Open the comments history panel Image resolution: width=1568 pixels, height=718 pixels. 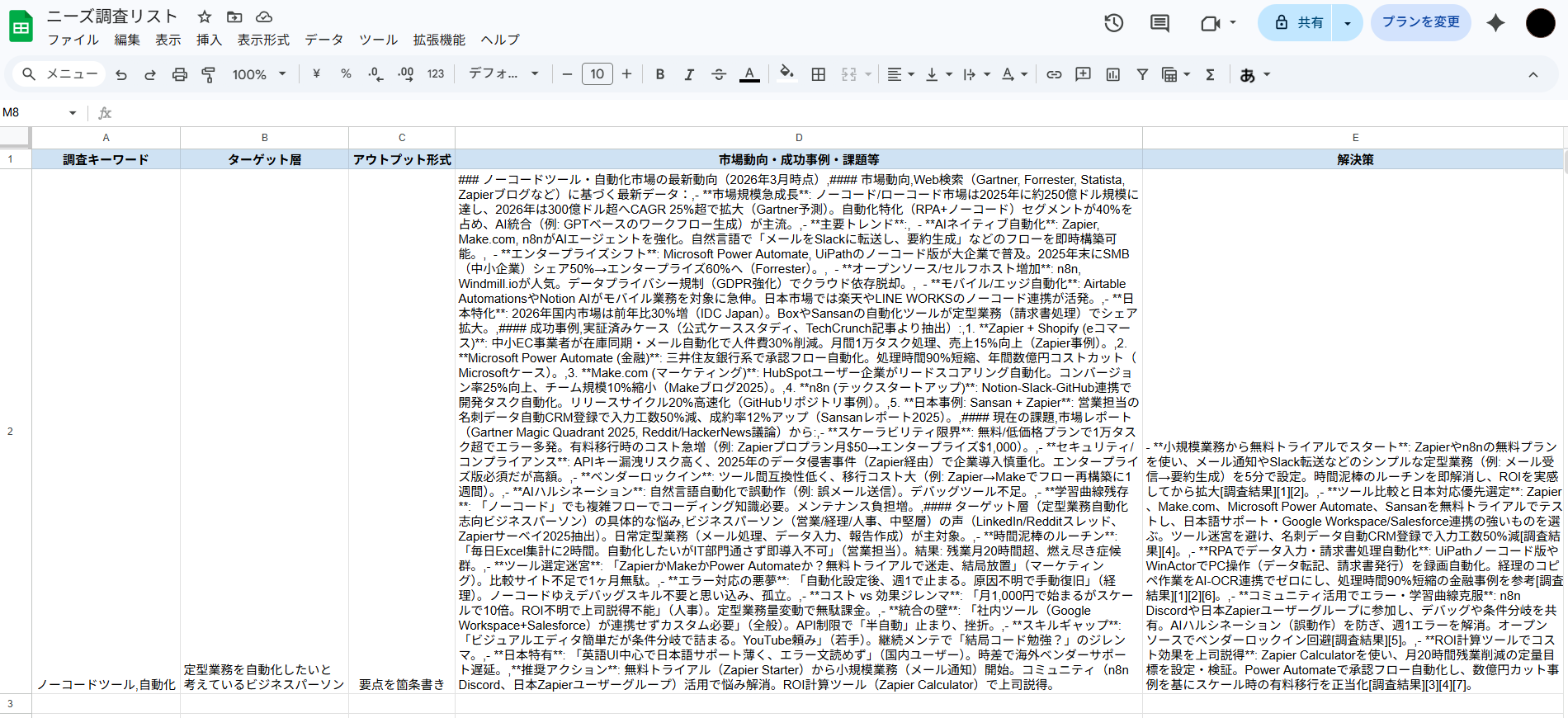(1159, 23)
